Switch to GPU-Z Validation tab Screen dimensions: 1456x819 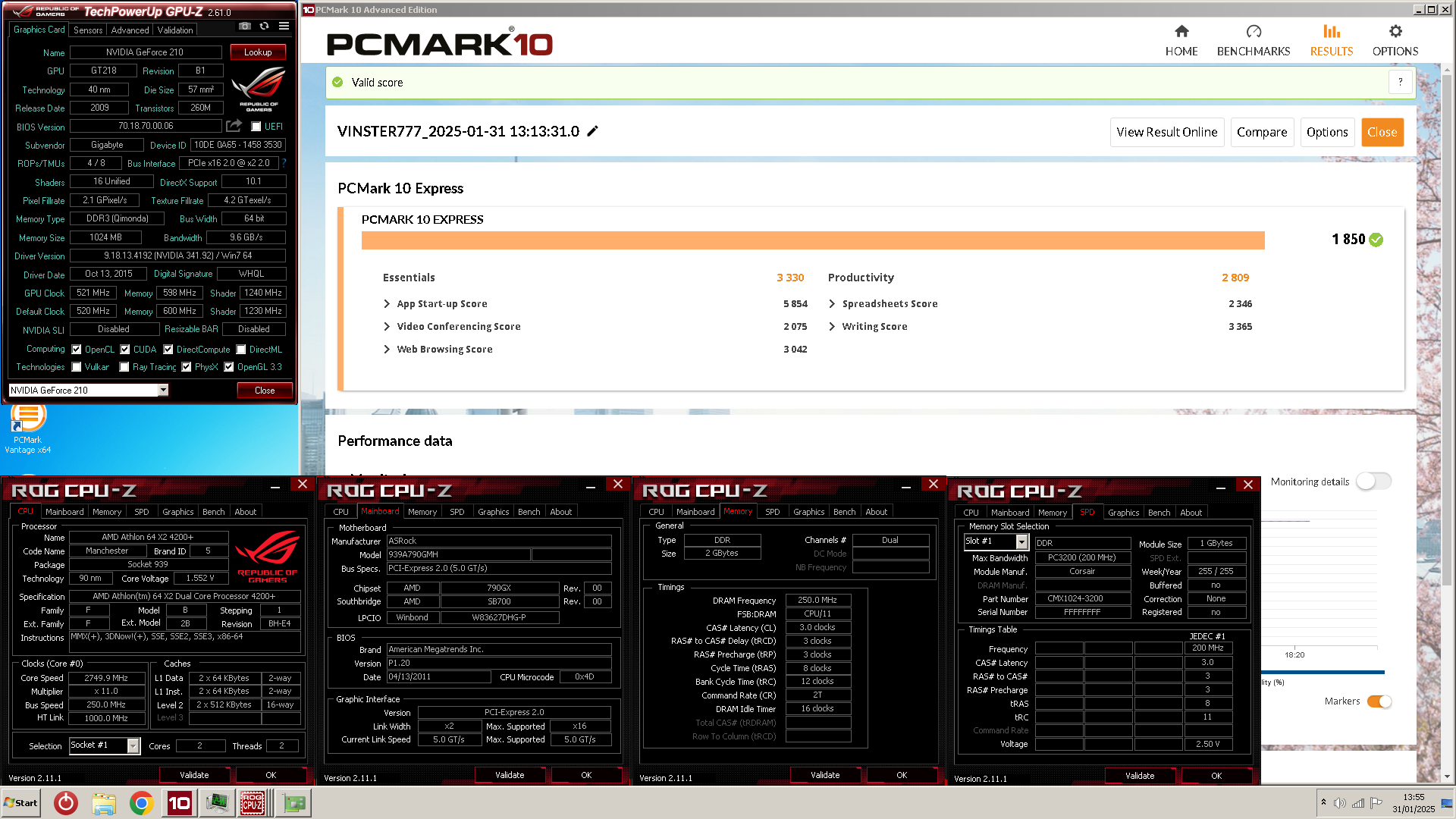pos(175,30)
